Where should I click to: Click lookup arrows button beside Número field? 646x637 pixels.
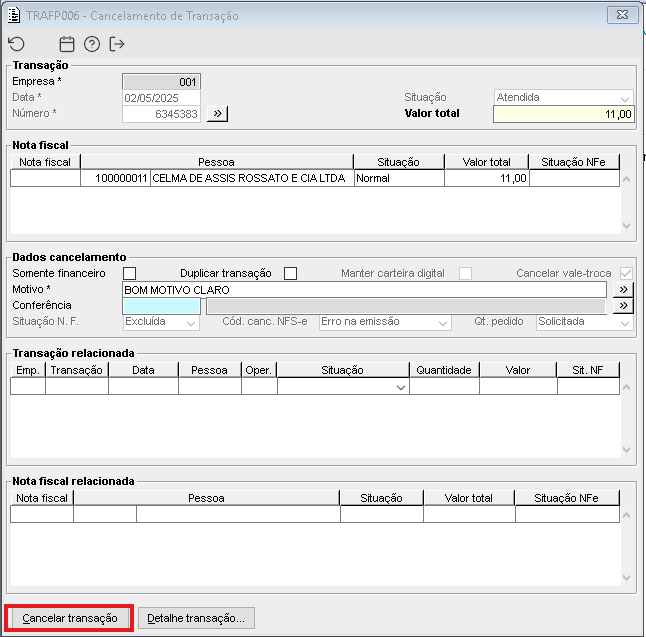217,114
